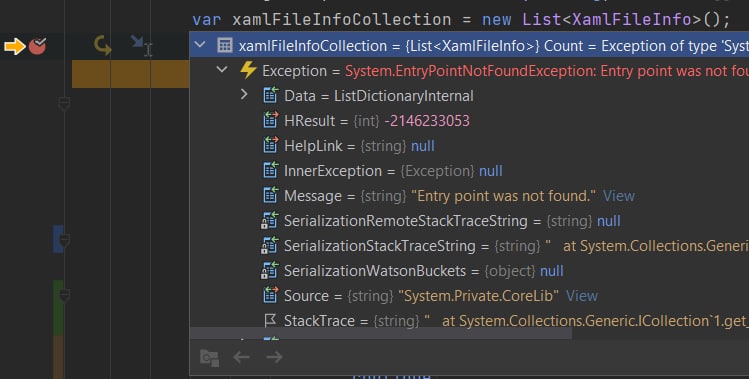Select the "System.Private.CoreLib" source value
Viewport: 749px width, 379px height.
pyautogui.click(x=478, y=296)
